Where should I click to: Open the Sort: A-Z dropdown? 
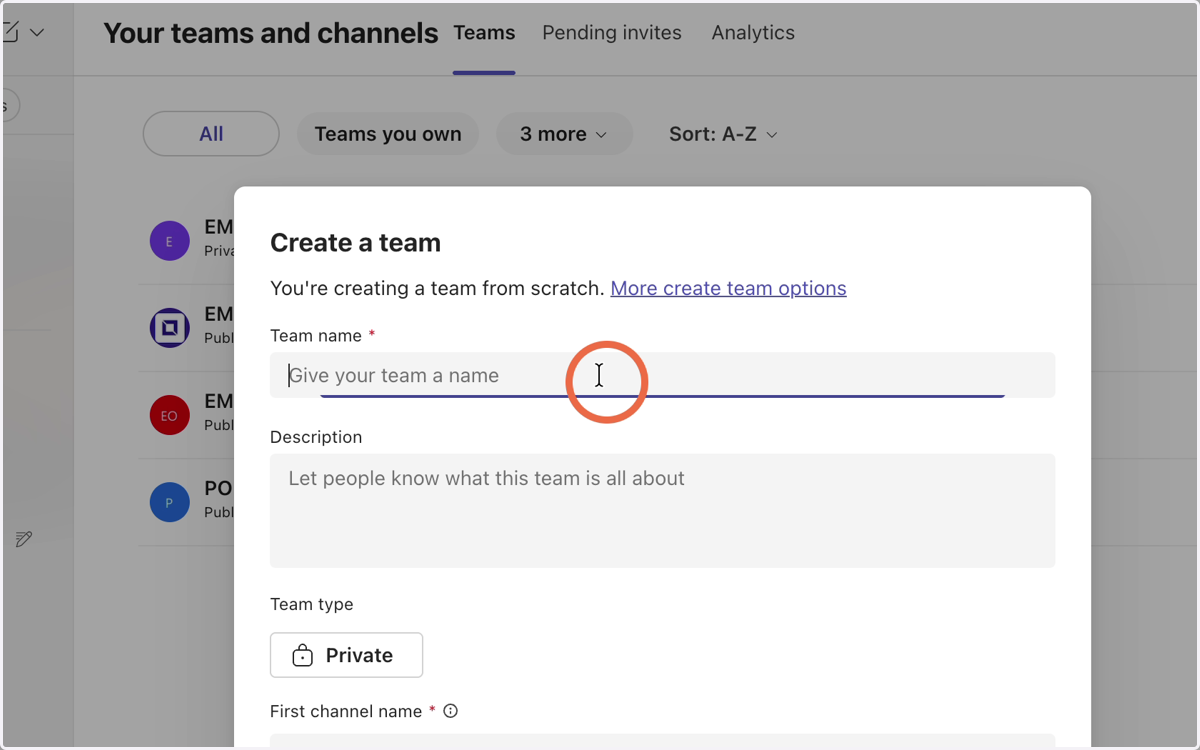point(723,134)
